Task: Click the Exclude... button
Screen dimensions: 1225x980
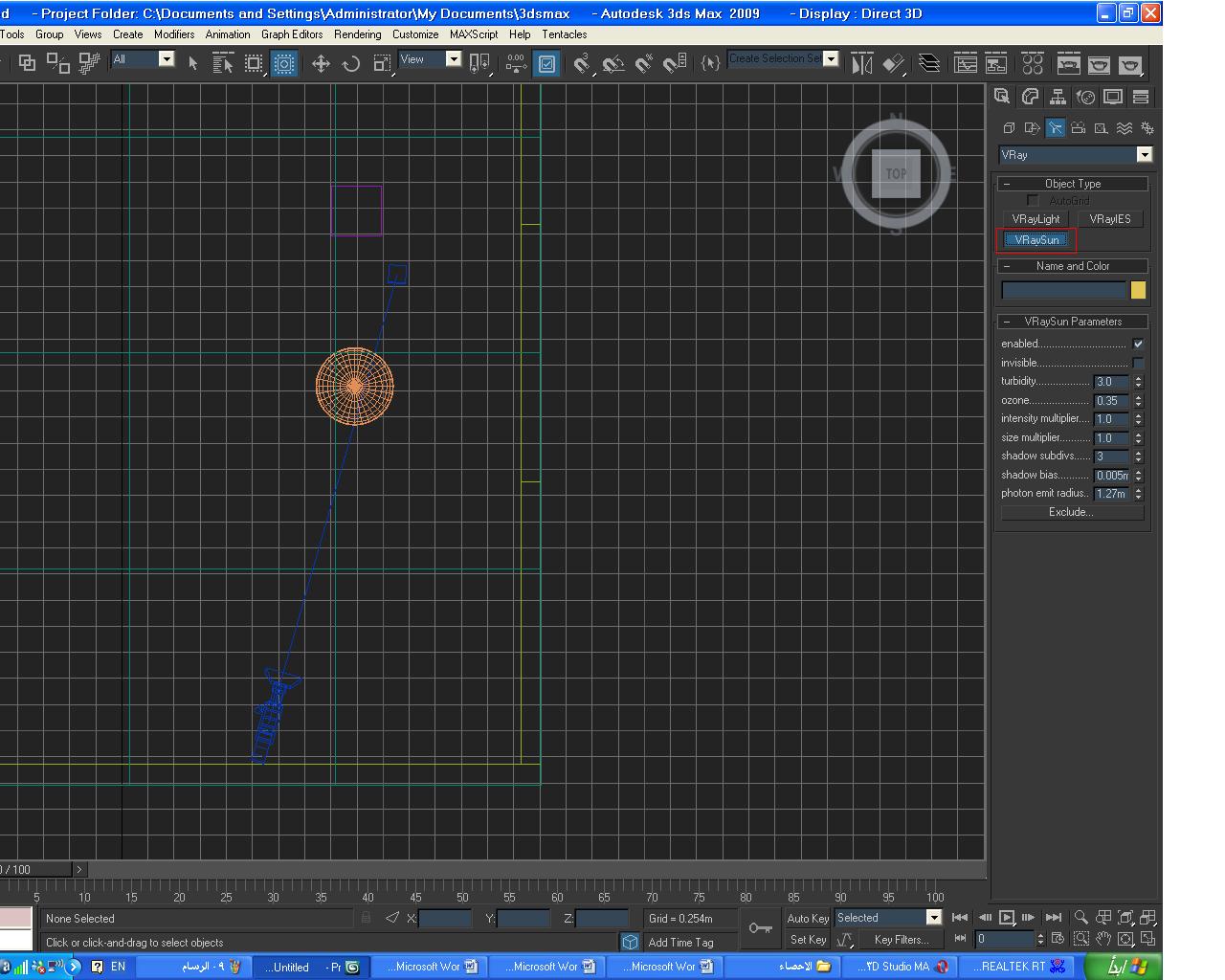Action: pos(1072,512)
